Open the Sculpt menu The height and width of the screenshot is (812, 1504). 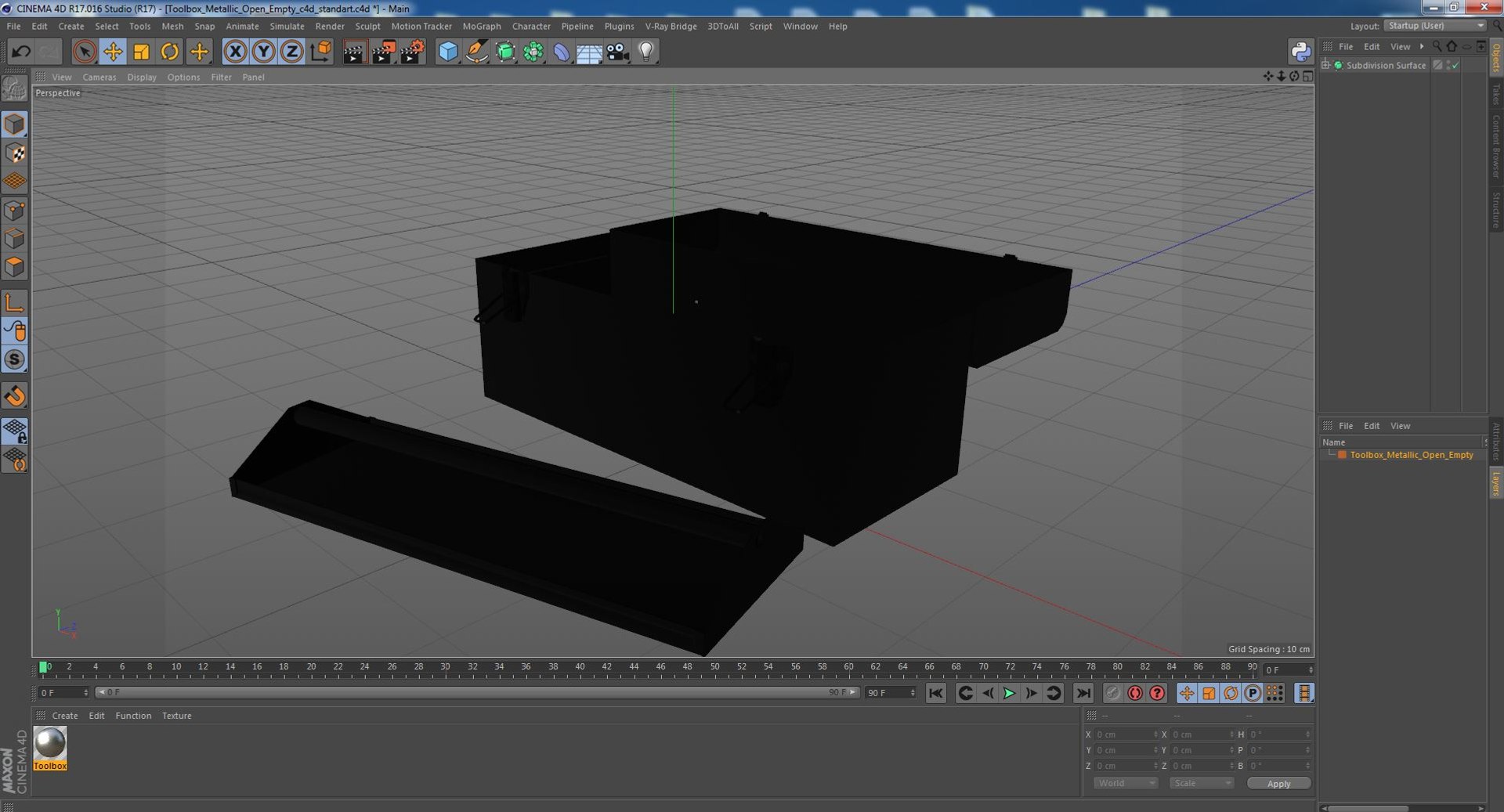[367, 26]
